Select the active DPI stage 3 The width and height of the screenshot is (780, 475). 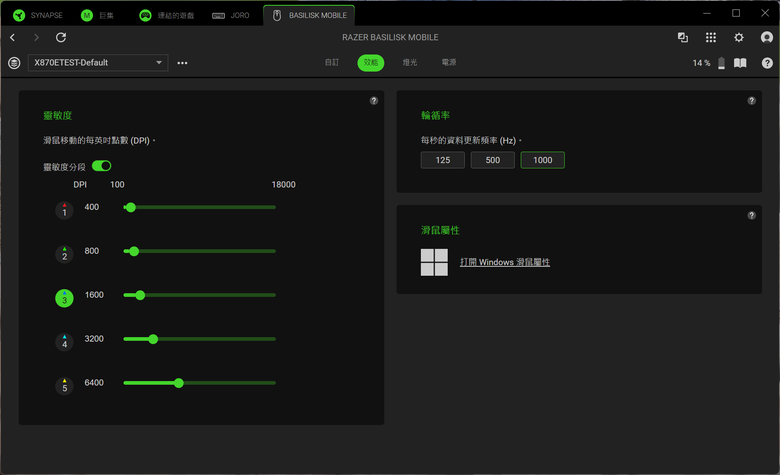coord(64,298)
